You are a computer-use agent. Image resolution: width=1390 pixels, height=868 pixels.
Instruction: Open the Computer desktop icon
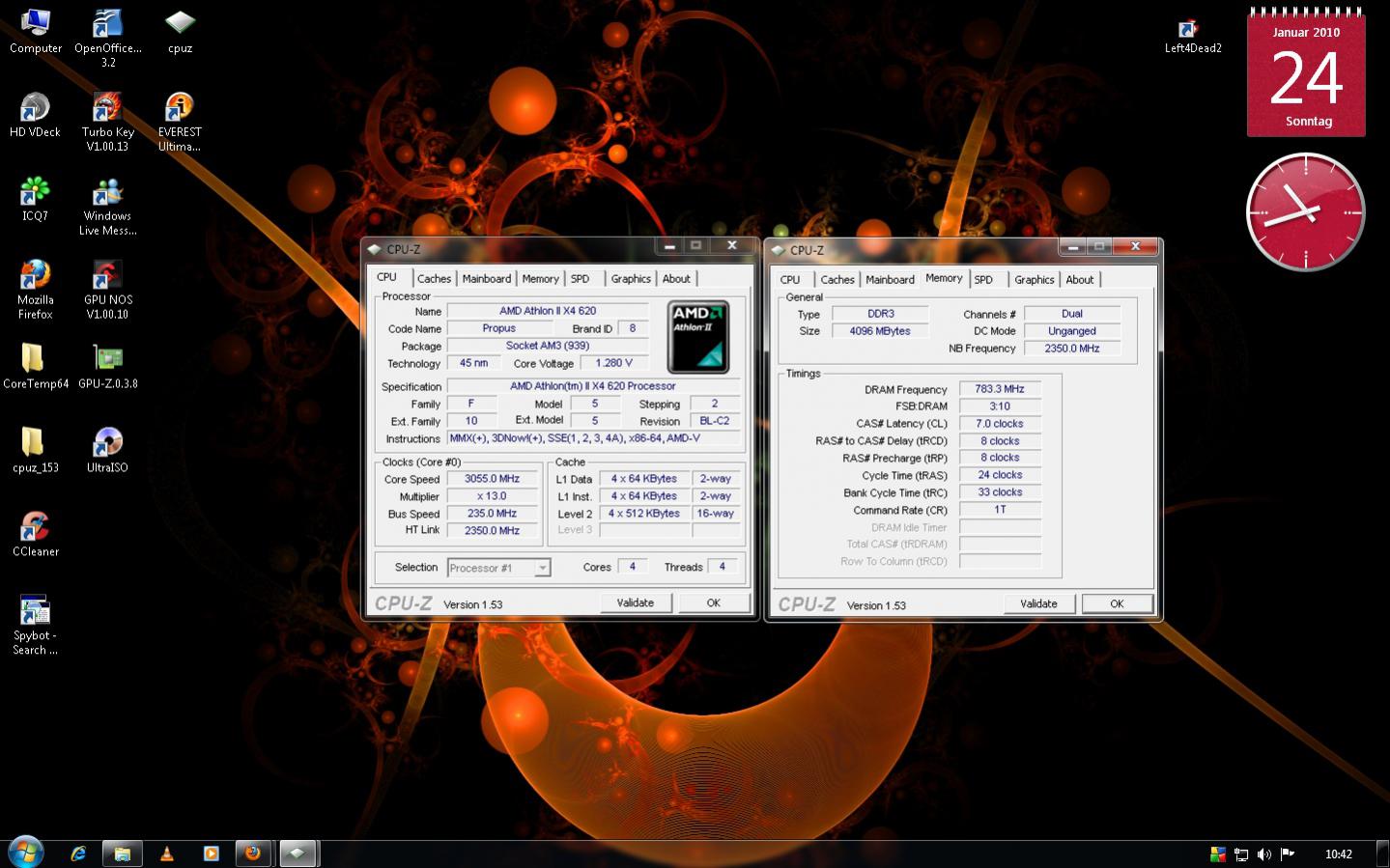(x=35, y=30)
